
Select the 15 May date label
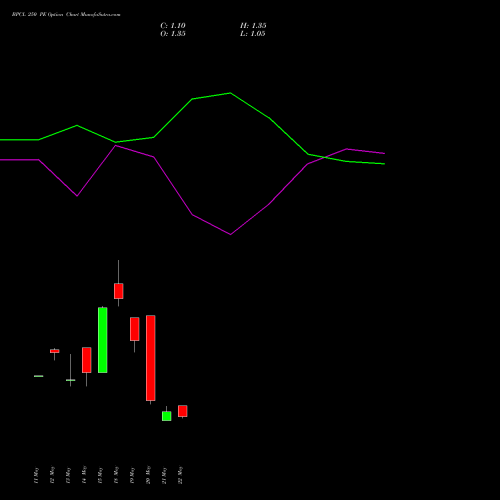(x=100, y=475)
